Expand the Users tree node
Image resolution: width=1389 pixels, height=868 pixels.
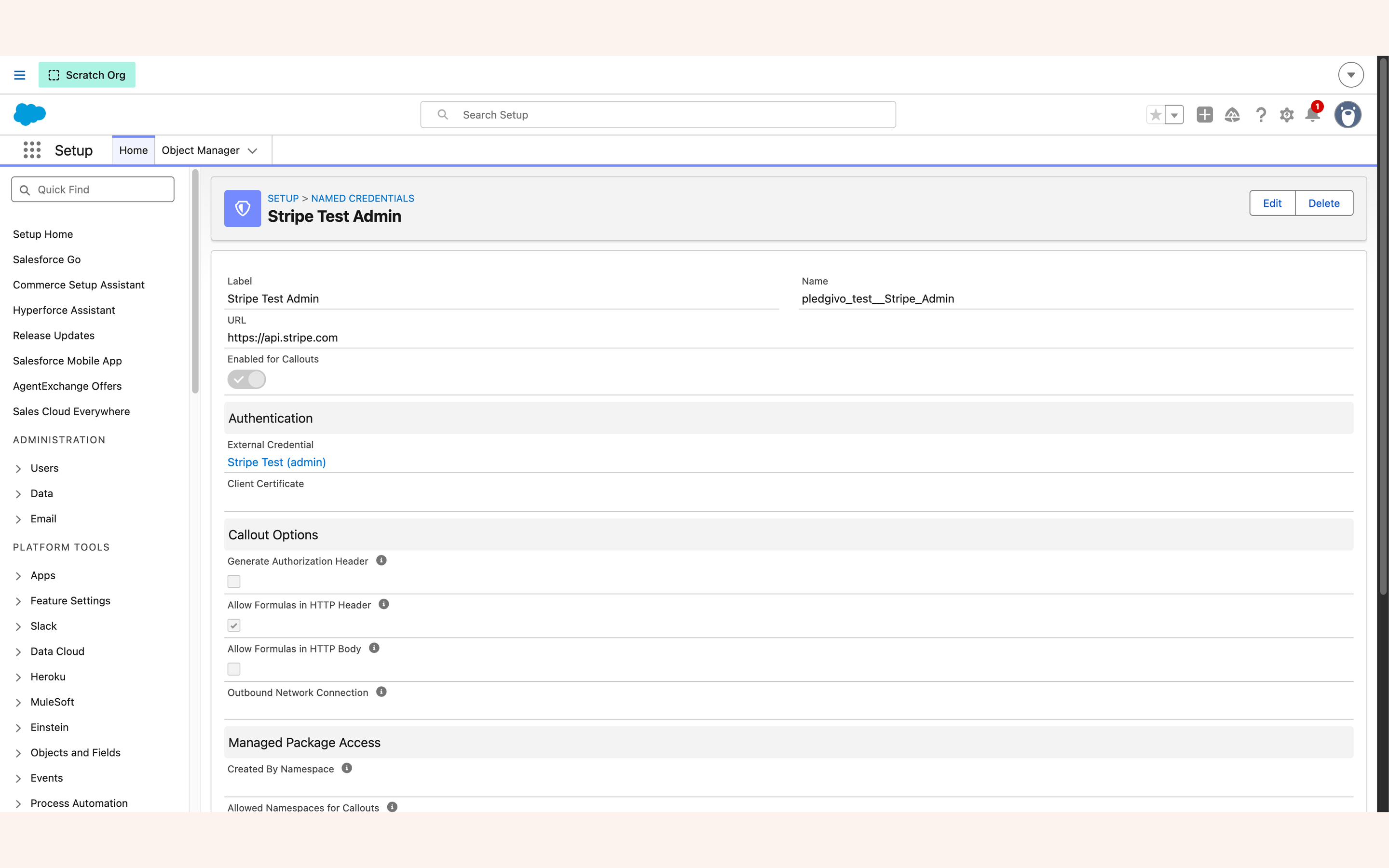[18, 468]
